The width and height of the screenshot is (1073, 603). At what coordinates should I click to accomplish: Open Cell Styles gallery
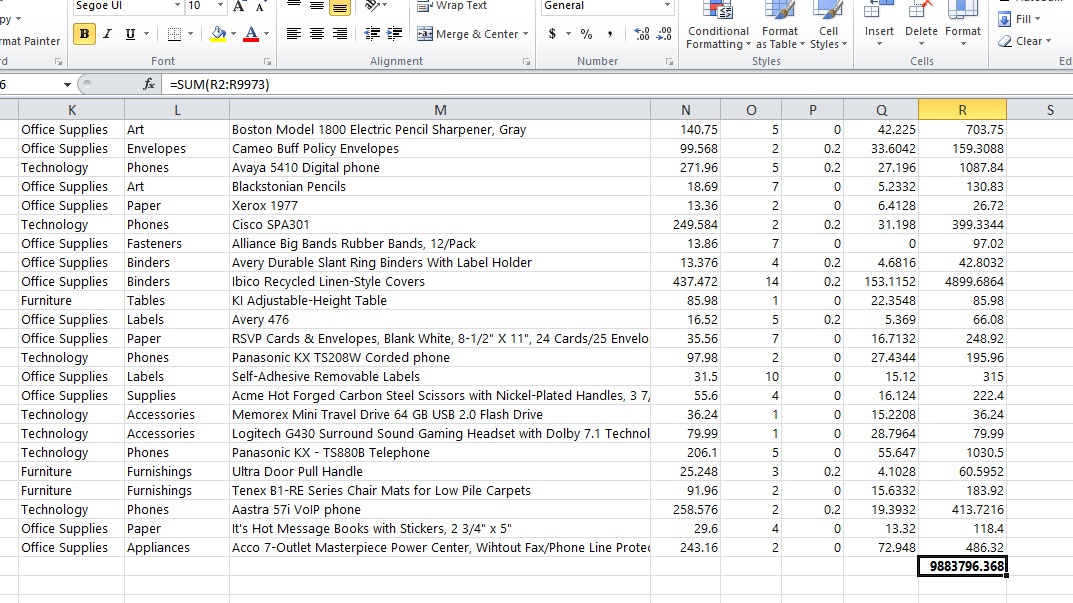point(829,26)
